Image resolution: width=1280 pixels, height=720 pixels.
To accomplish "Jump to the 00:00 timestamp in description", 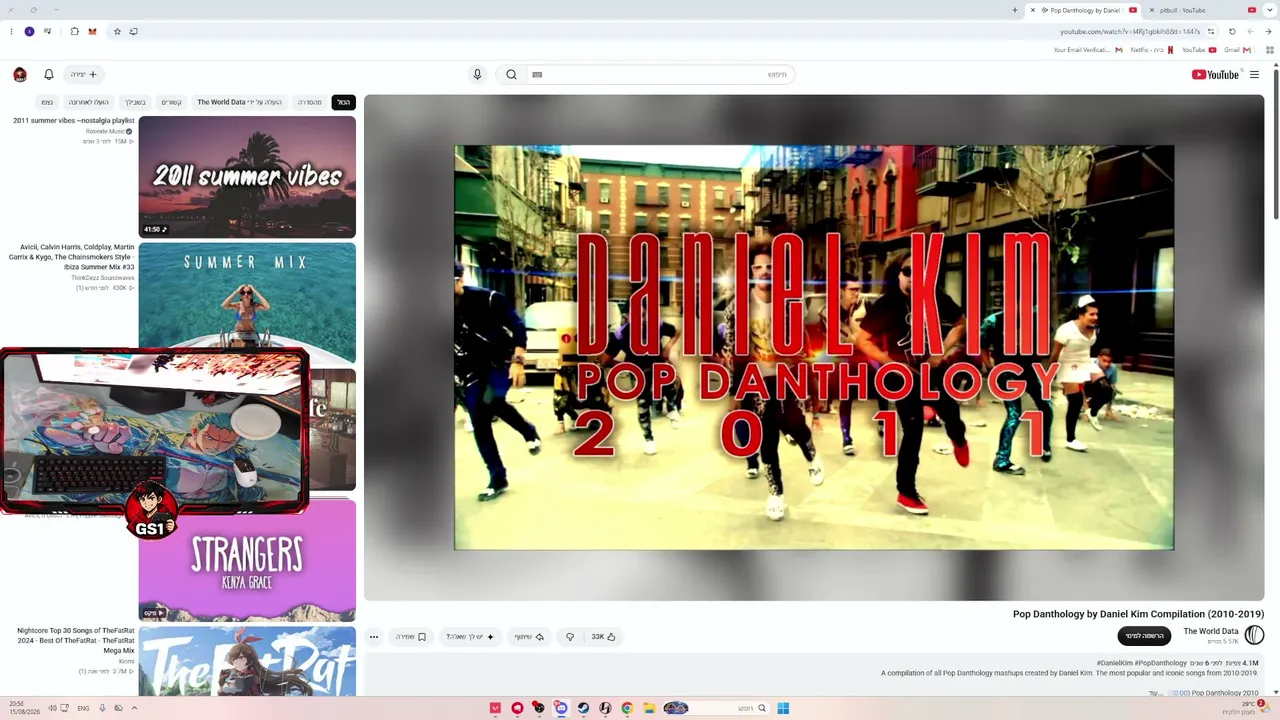I will (1180, 693).
